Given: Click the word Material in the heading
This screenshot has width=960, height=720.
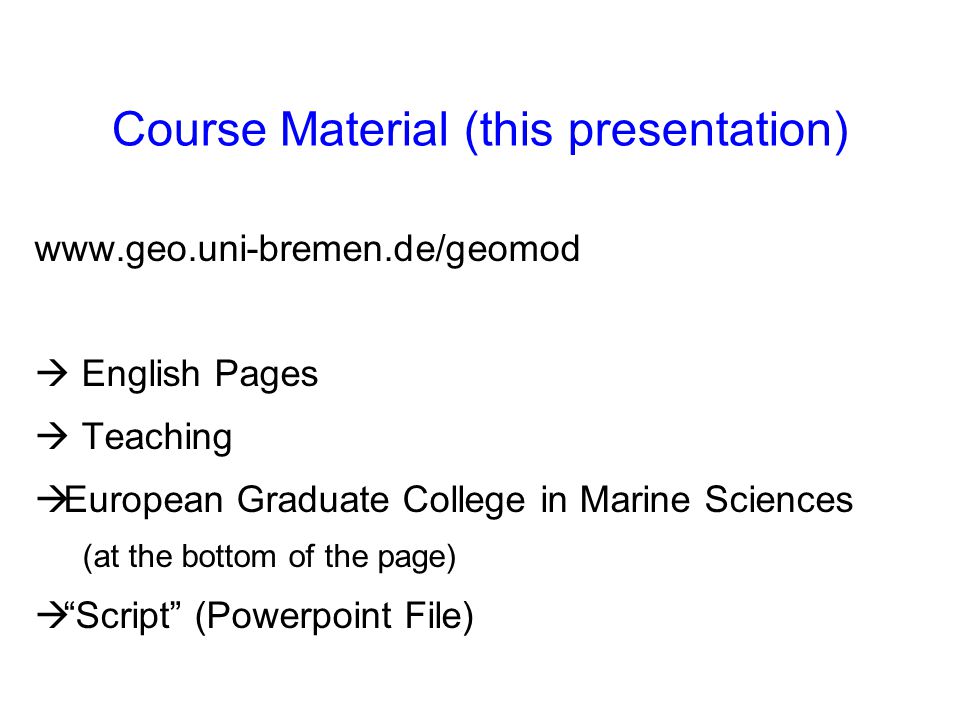Looking at the screenshot, I should pos(365,130).
